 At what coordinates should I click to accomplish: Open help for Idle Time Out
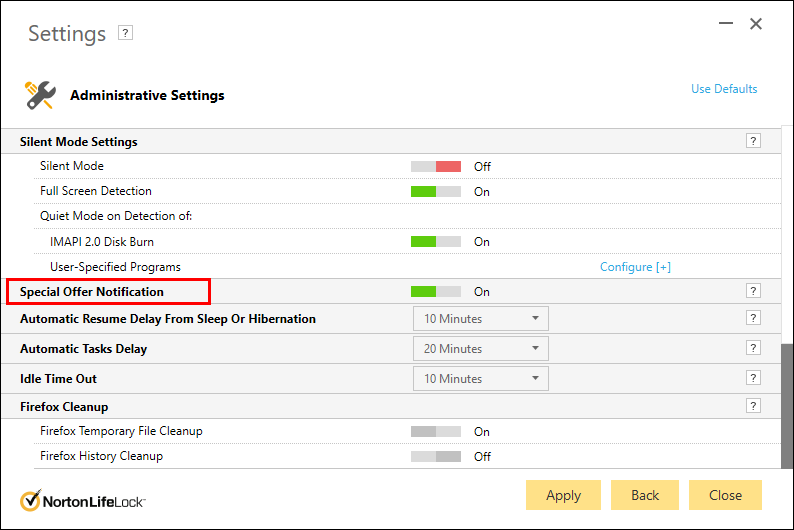[753, 378]
